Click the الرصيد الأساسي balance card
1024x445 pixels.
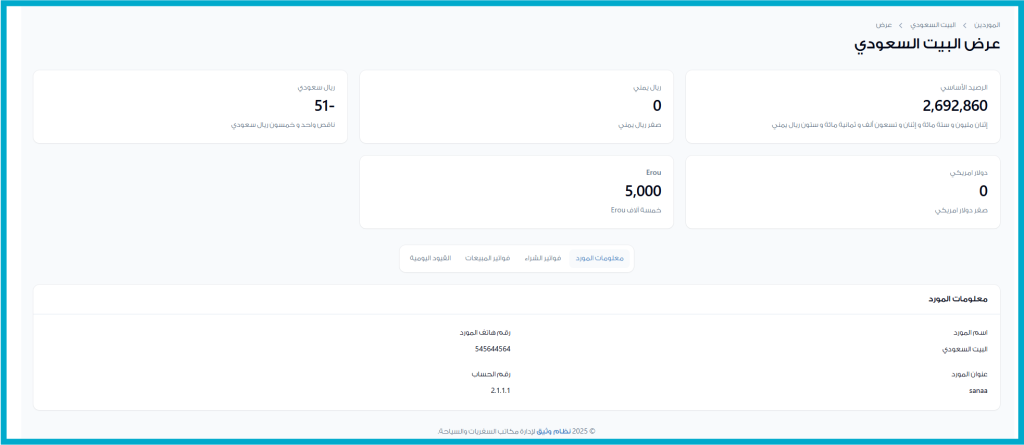tap(842, 106)
